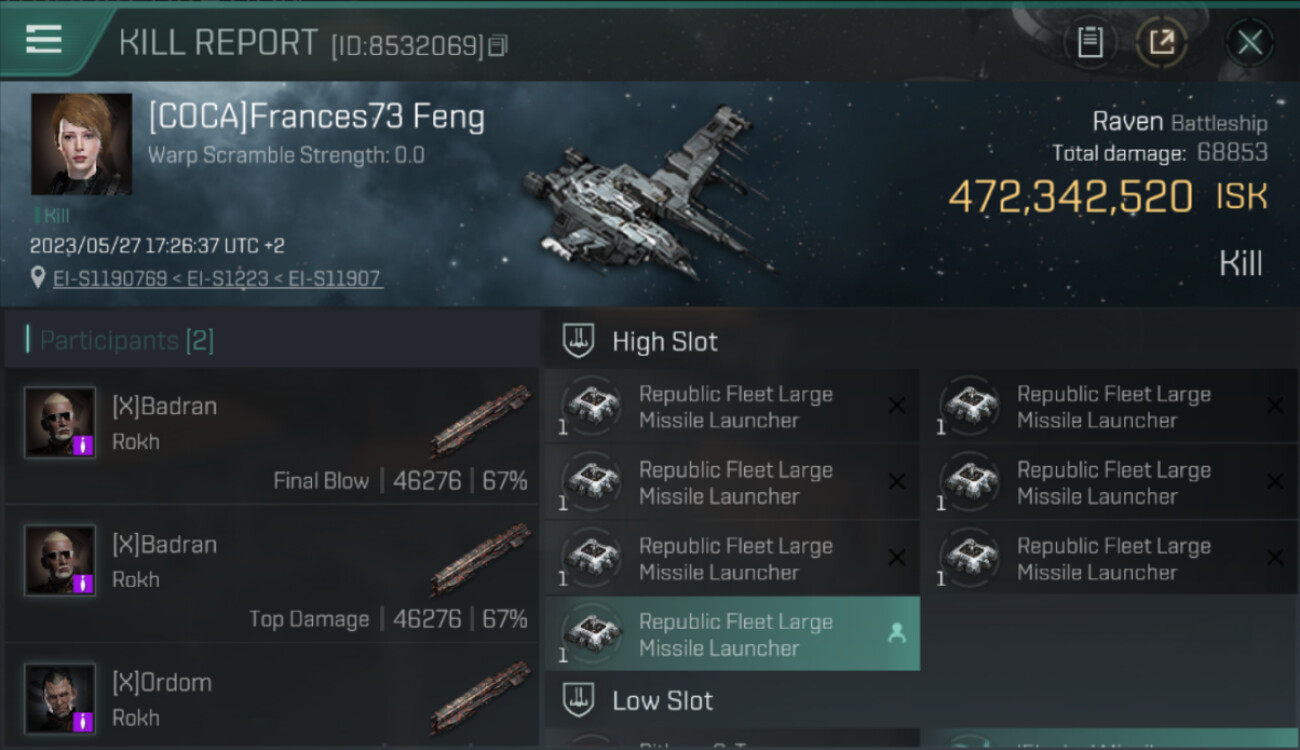Viewport: 1300px width, 750px height.
Task: Click the info badge on Ordom's portrait
Action: coord(85,721)
